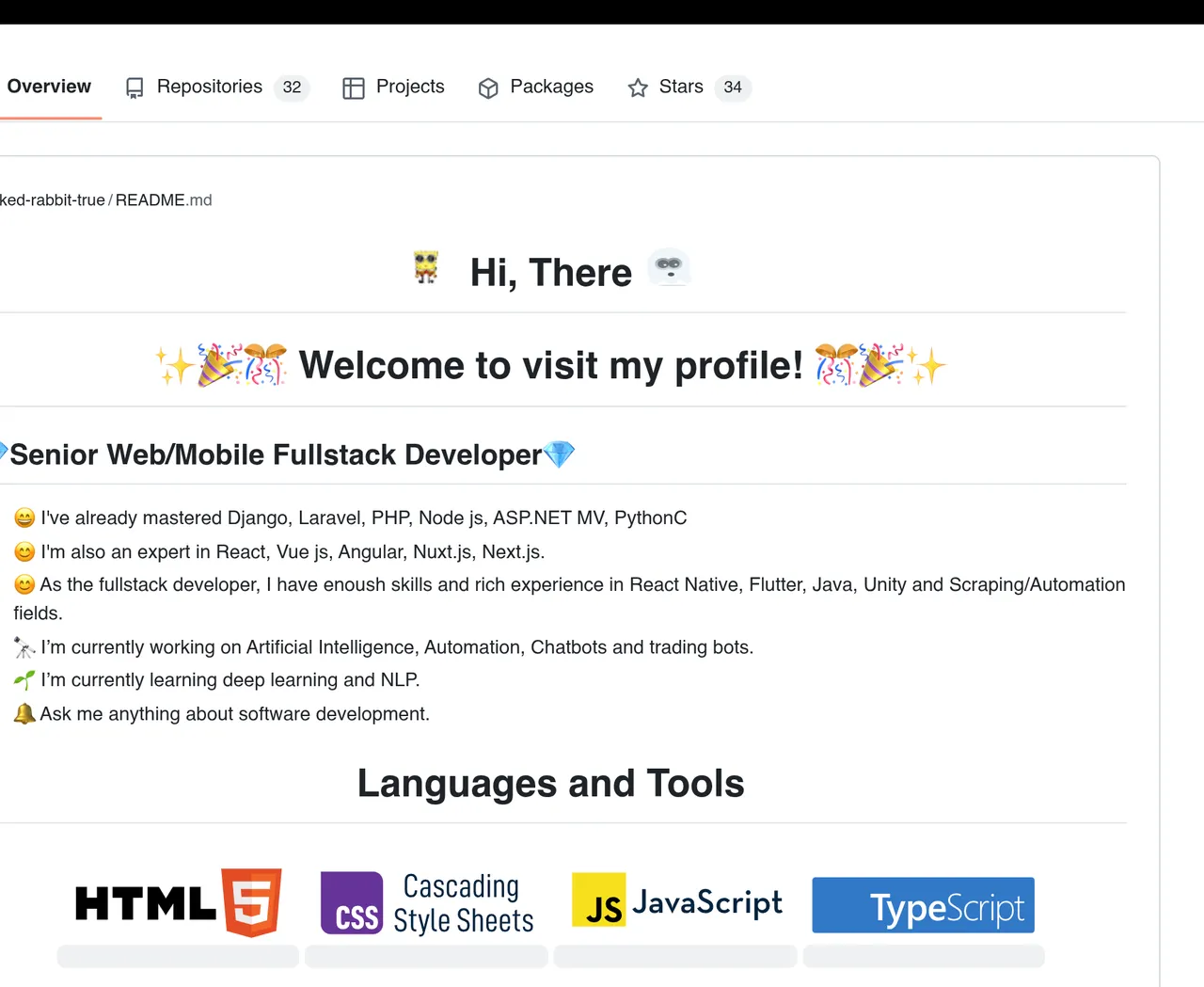Click the Projects table icon
This screenshot has width=1204, height=987.
click(354, 88)
